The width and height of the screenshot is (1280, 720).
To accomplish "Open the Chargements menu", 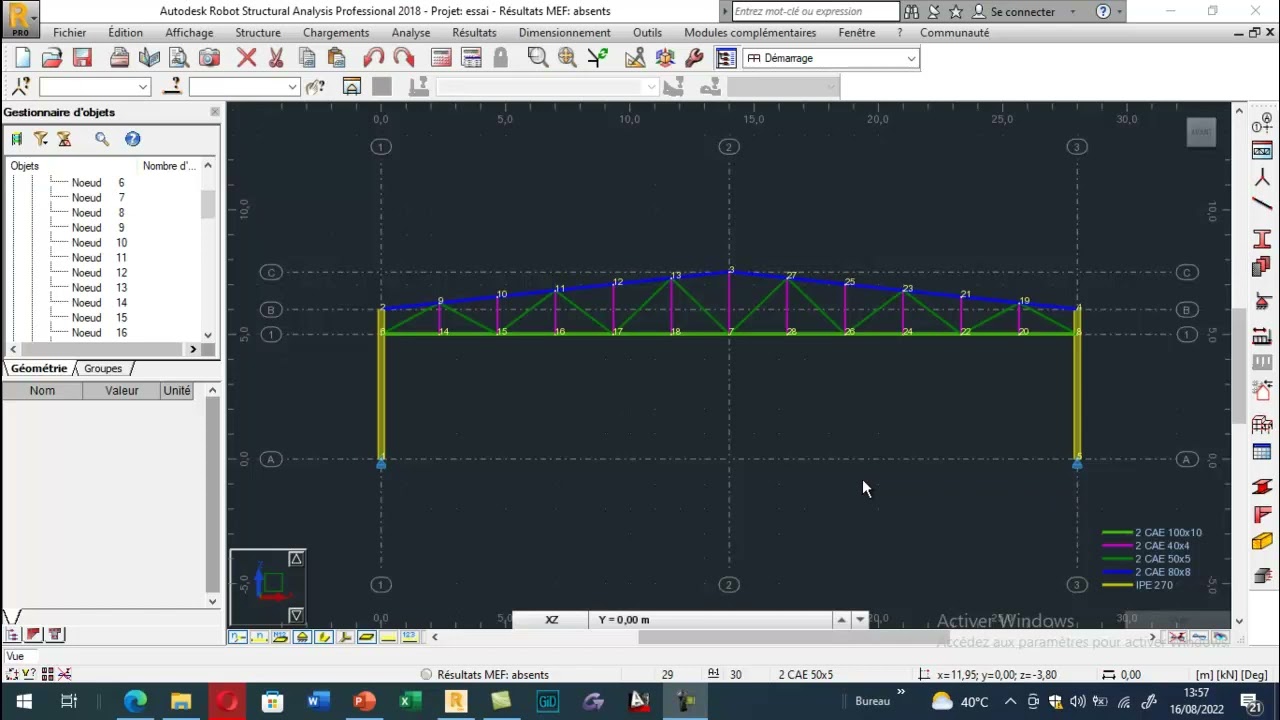I will coord(336,33).
